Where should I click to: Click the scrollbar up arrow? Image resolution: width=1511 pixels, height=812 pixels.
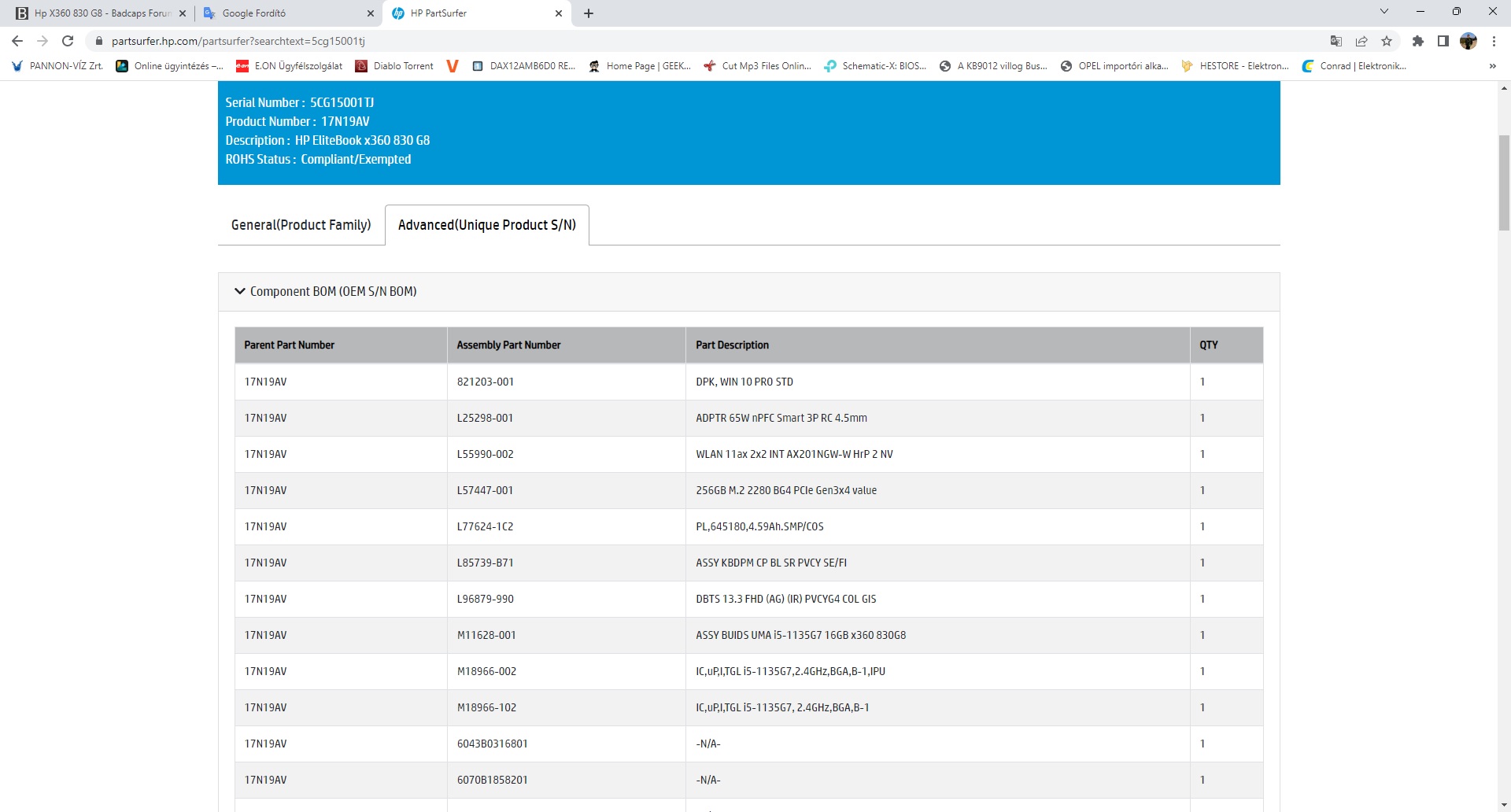(1504, 88)
